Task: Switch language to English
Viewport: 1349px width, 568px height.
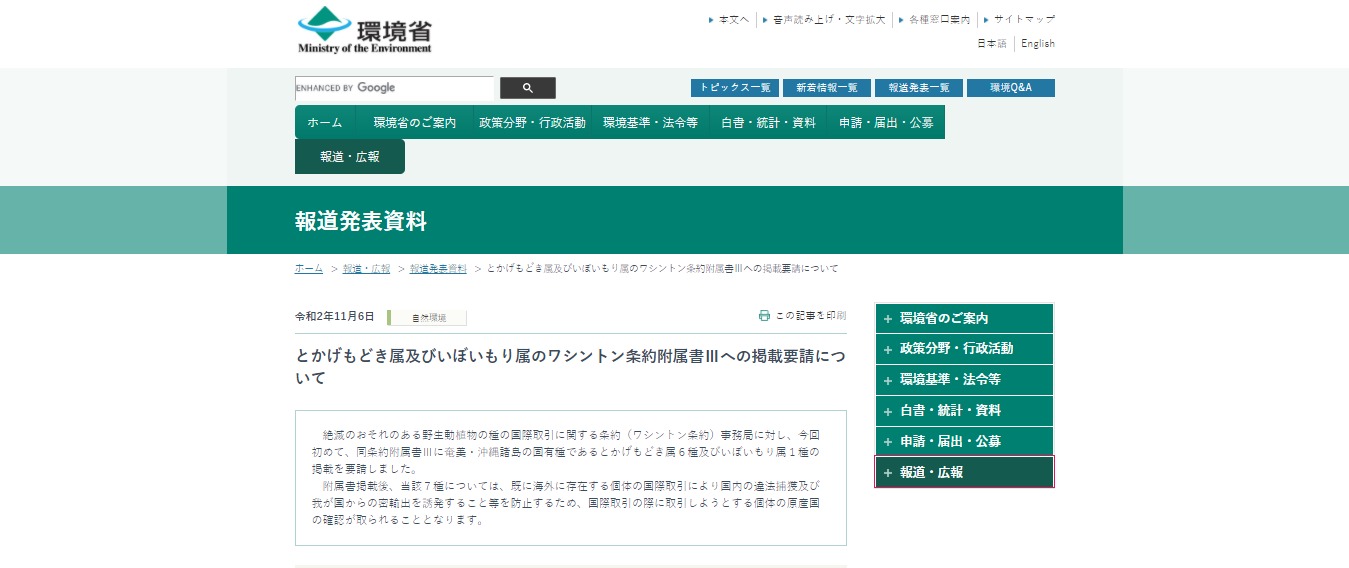Action: coord(1038,44)
